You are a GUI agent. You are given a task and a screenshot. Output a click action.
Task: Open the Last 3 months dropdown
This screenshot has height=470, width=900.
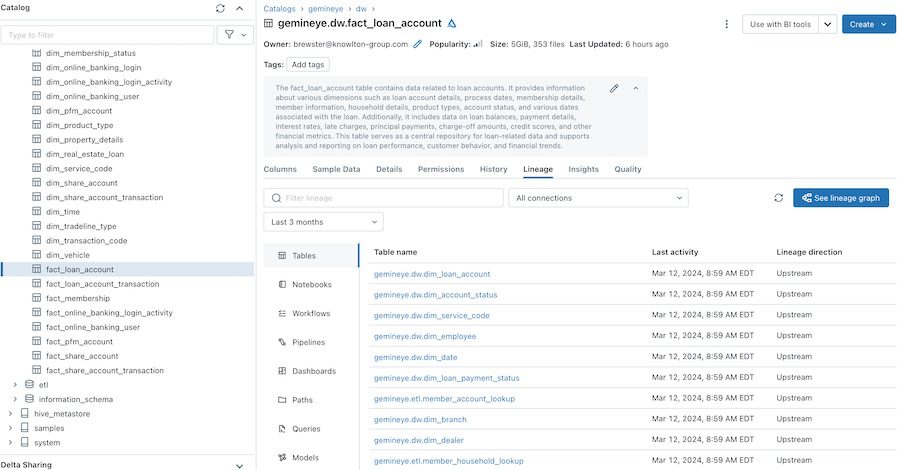click(x=324, y=222)
